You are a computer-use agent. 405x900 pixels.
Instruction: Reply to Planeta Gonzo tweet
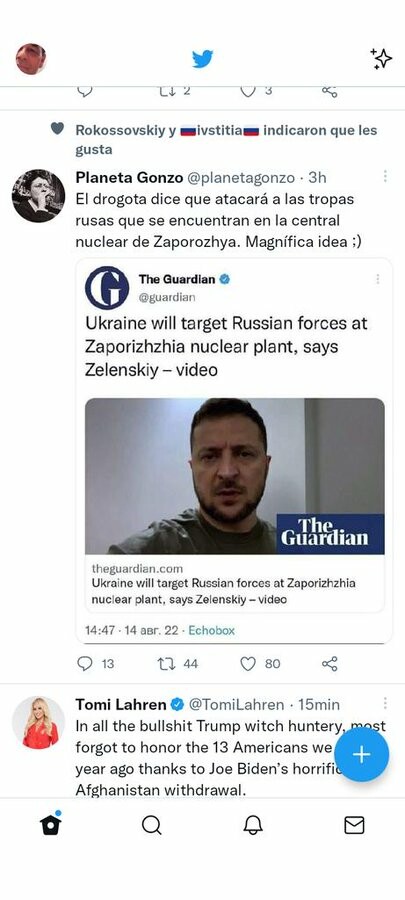(x=85, y=664)
